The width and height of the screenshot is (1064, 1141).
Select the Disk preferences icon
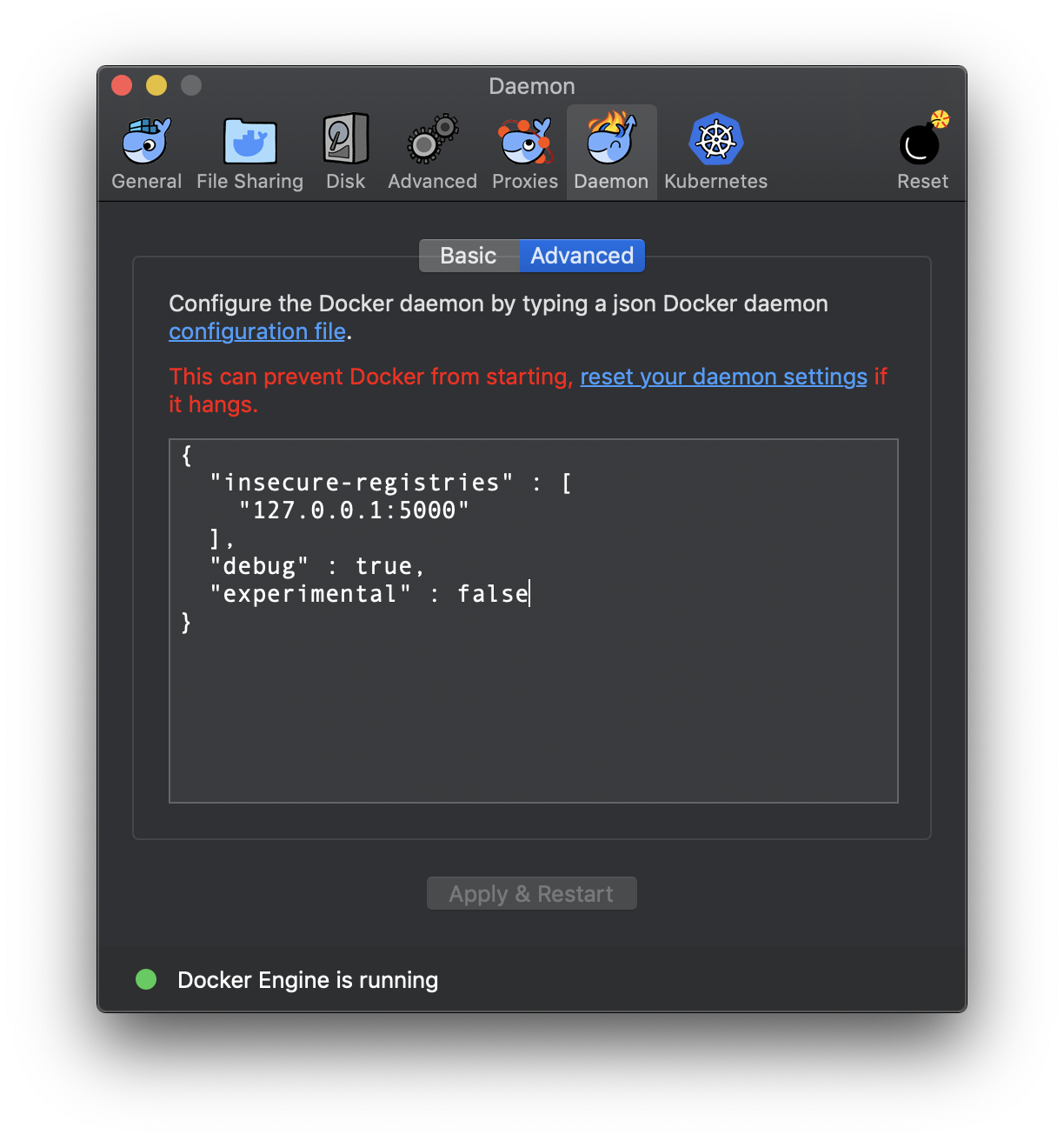click(346, 139)
